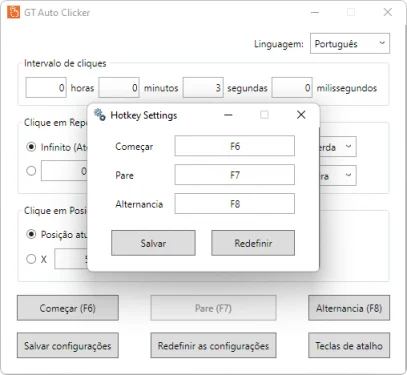Click the Pare hotkey field showing F7
The image size is (407, 375).
pyautogui.click(x=235, y=175)
